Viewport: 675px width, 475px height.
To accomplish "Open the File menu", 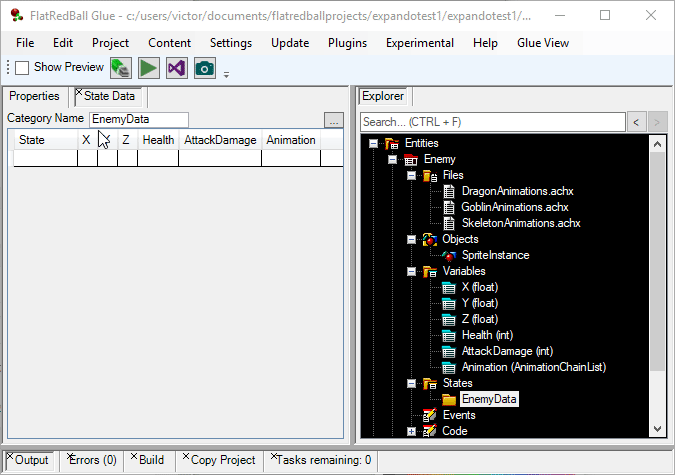I will click(25, 43).
